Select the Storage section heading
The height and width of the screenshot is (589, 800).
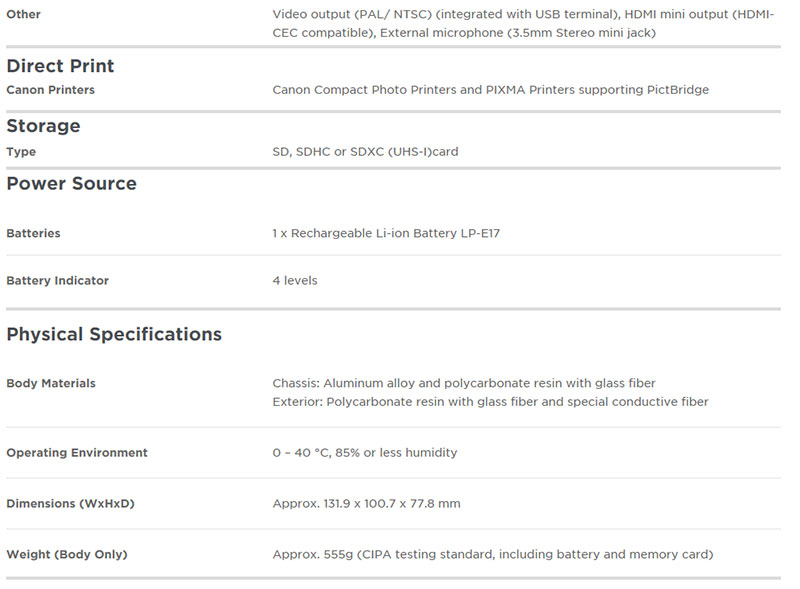click(43, 126)
